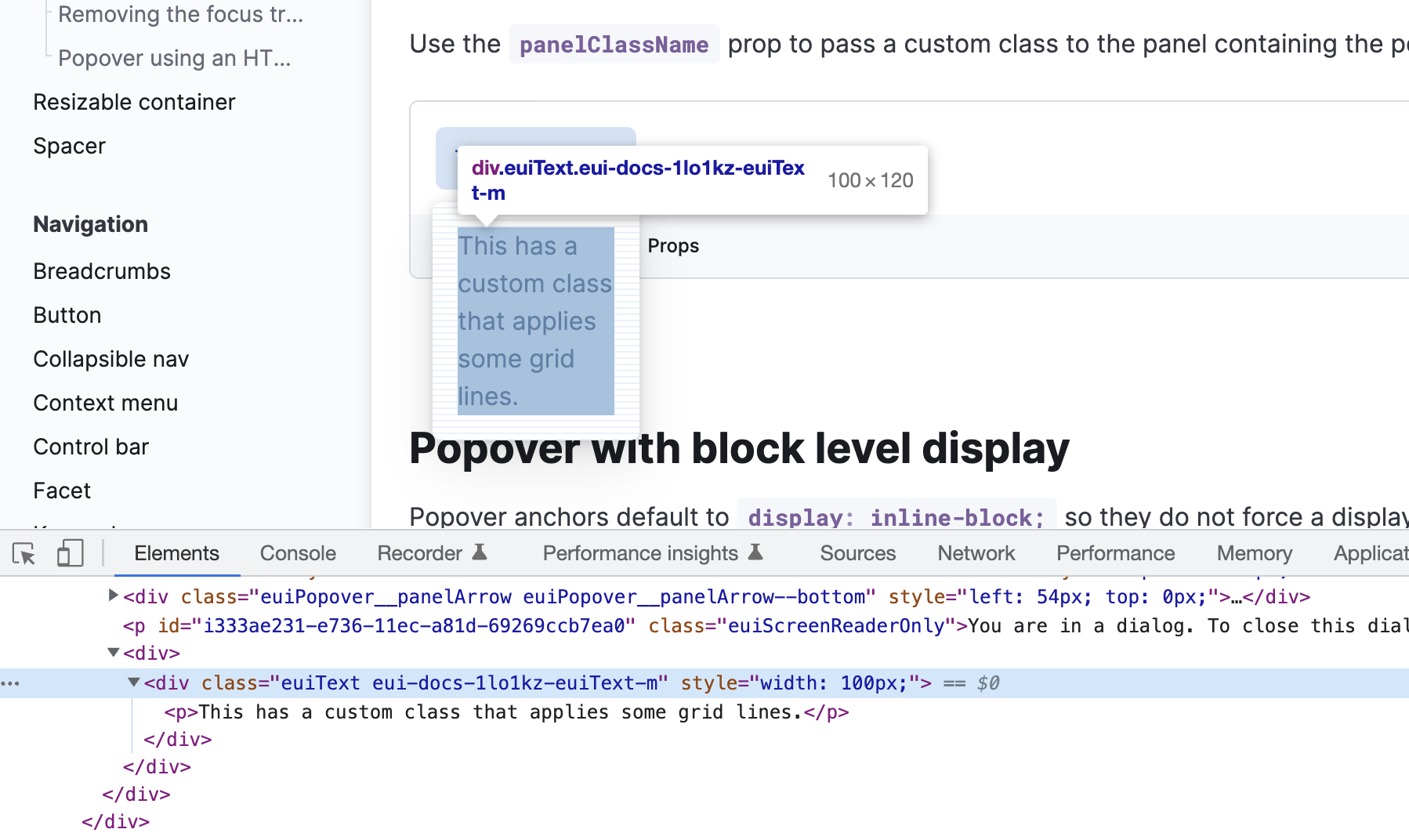This screenshot has height=840, width=1409.
Task: Open the Performance tab
Action: point(1115,553)
